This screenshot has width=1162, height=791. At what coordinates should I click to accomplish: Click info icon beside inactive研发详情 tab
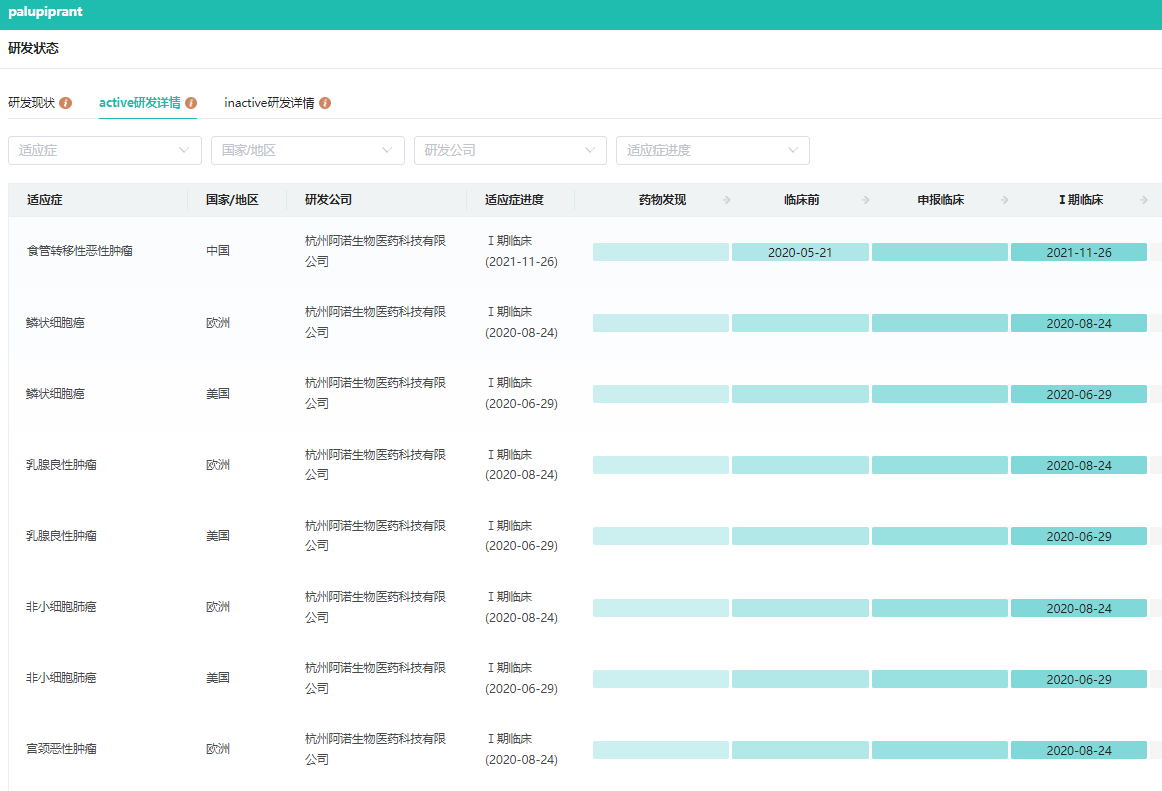click(325, 103)
